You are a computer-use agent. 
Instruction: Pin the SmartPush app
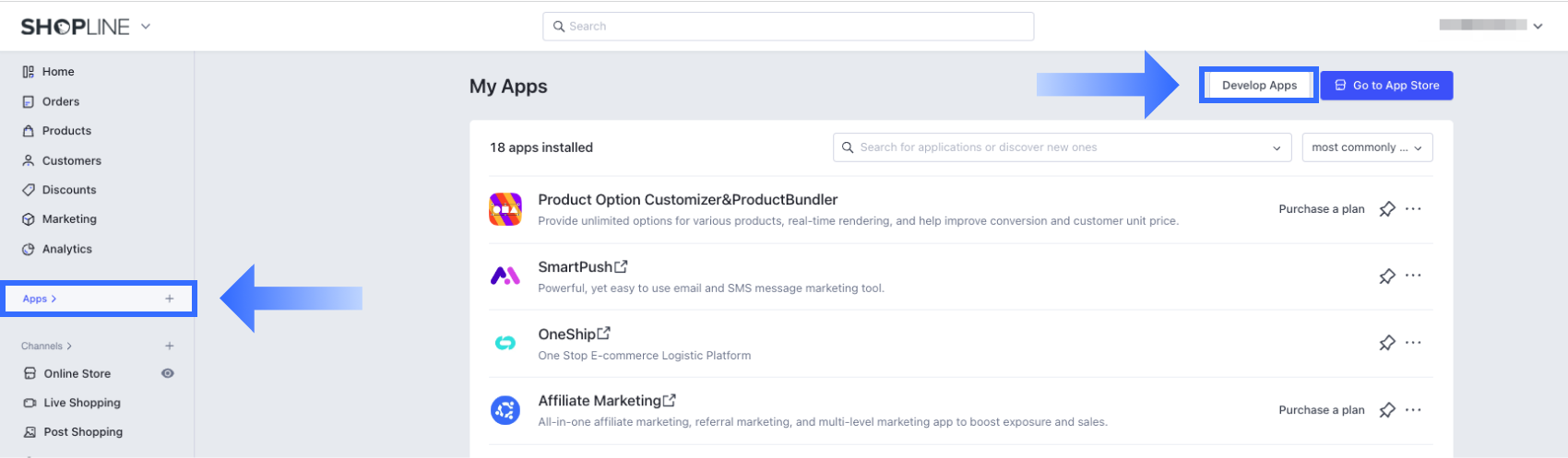pyautogui.click(x=1386, y=276)
